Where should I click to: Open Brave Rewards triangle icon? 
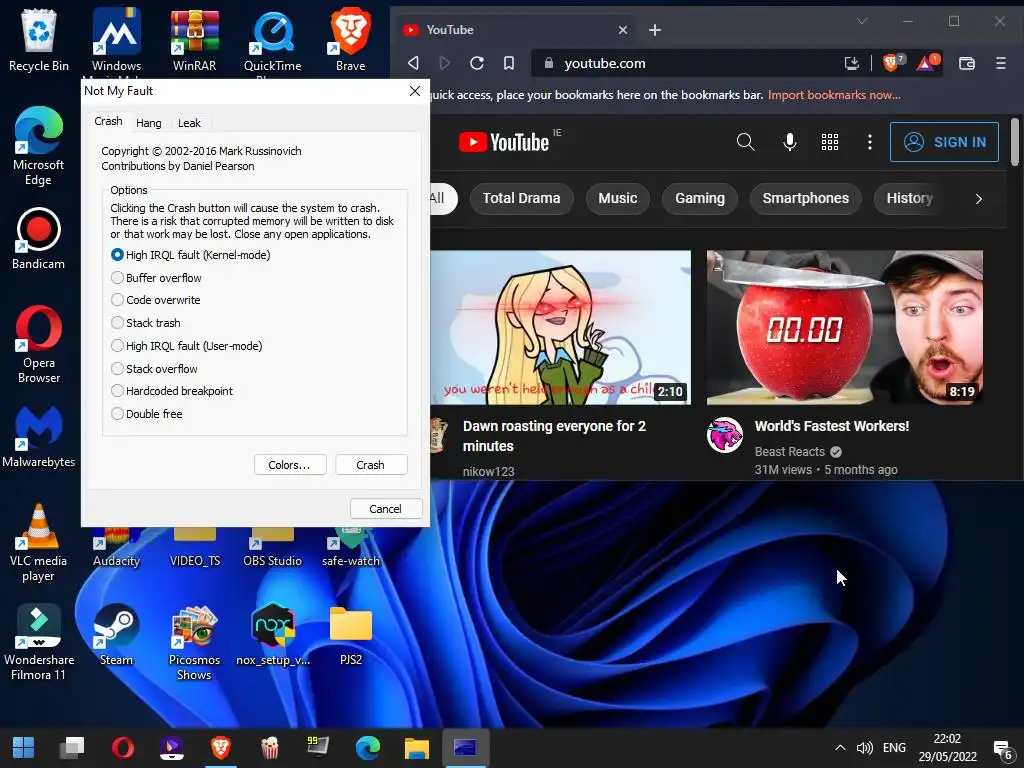(927, 63)
